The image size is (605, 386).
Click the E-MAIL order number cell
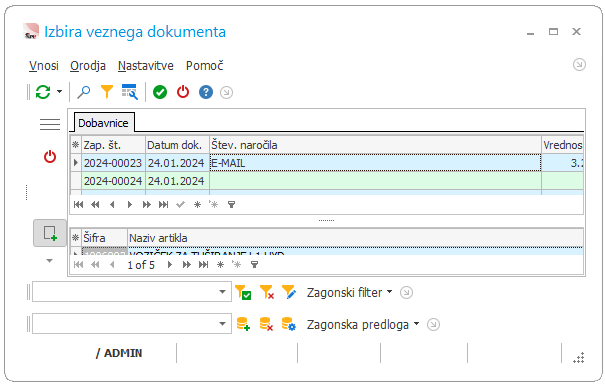[375, 163]
